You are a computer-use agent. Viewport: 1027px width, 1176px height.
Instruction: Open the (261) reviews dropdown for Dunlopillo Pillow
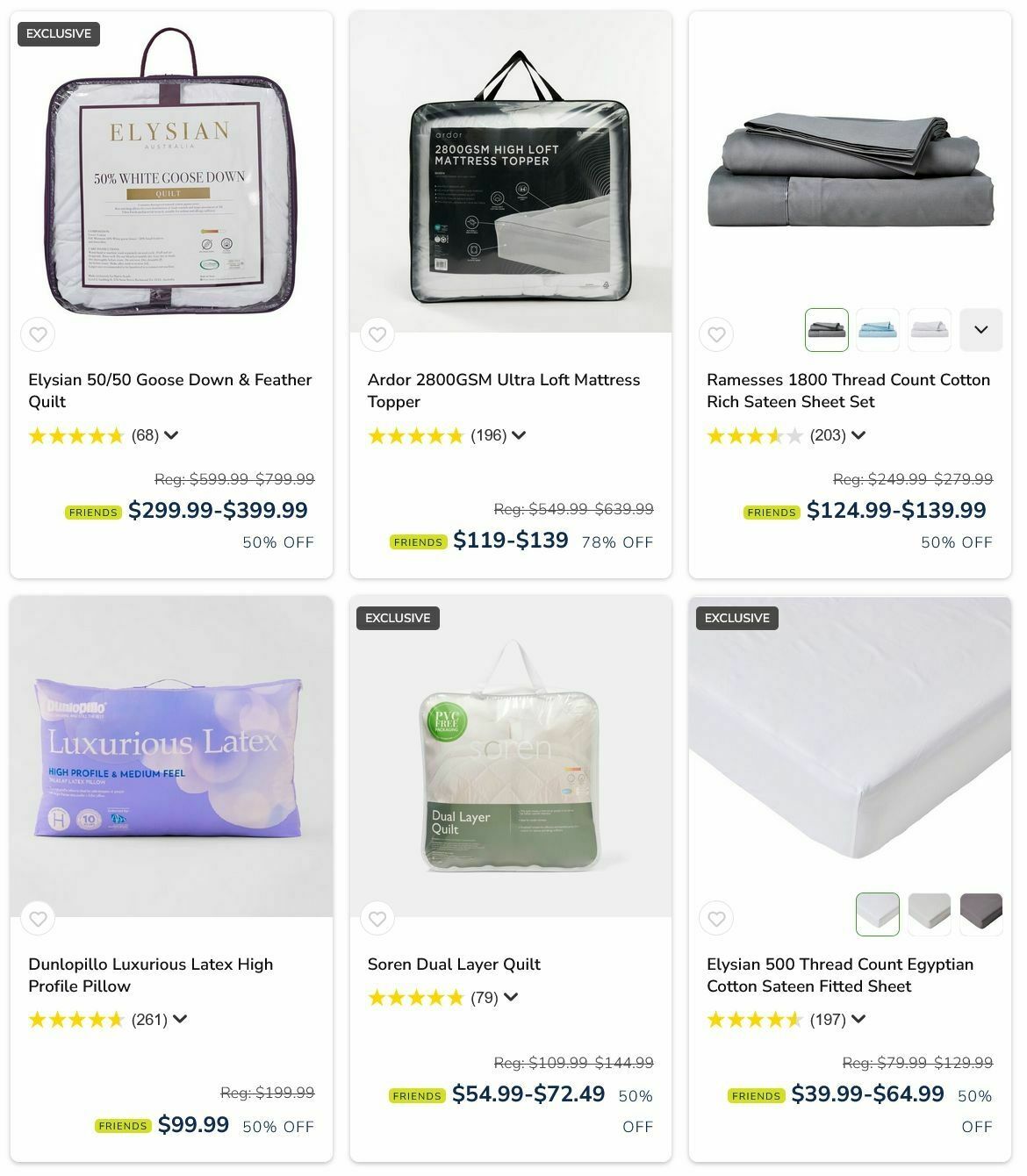[180, 1020]
